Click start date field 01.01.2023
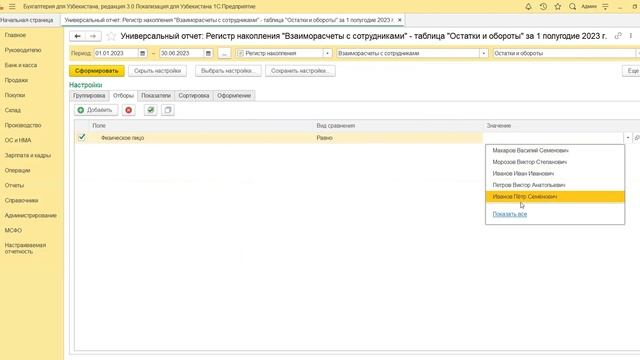 pyautogui.click(x=116, y=53)
